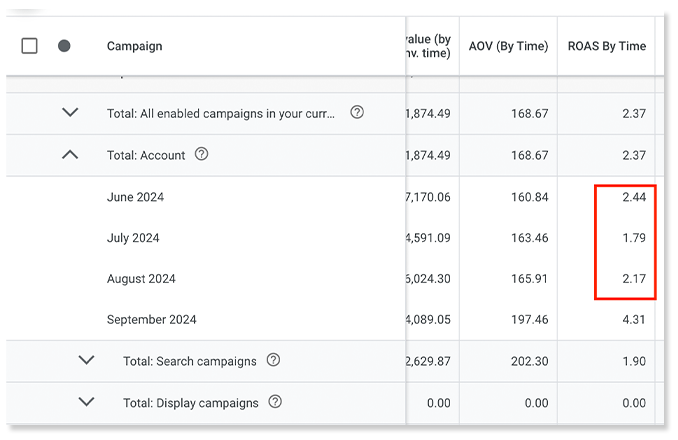The height and width of the screenshot is (440, 678).
Task: Click help icon beside all enabled campaigns total
Action: point(357,113)
